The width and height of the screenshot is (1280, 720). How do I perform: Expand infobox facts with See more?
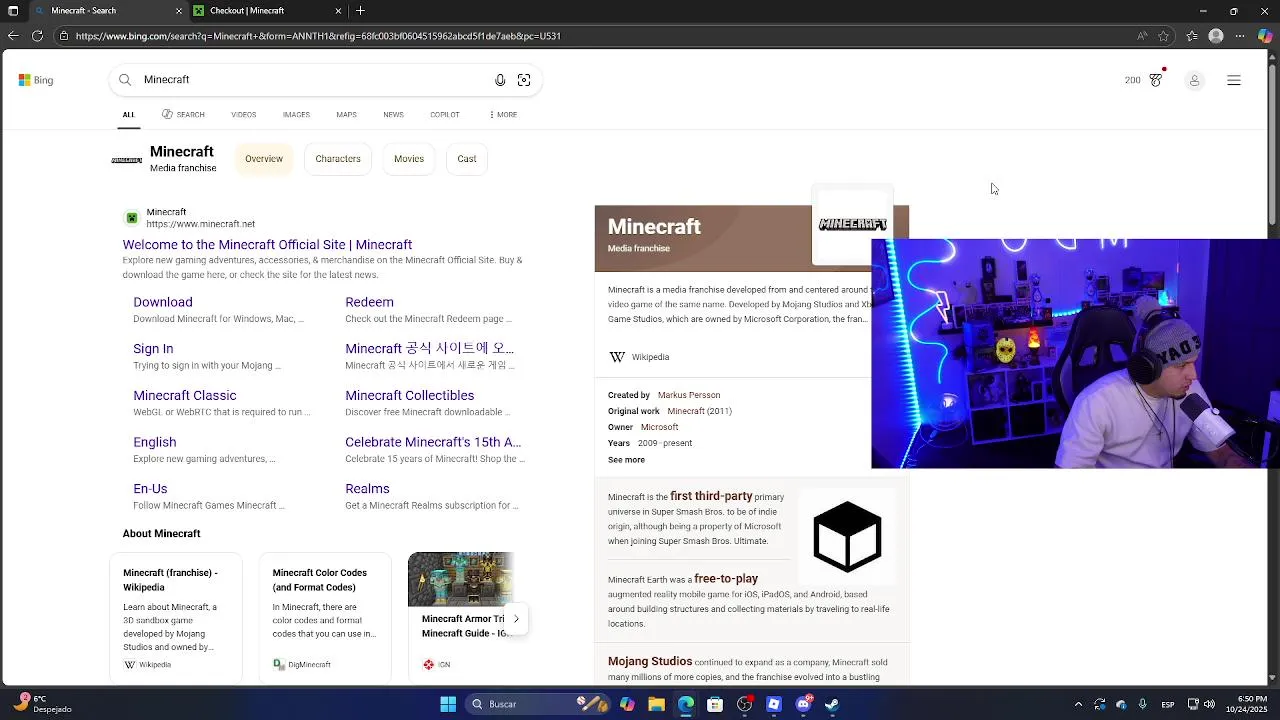click(626, 460)
